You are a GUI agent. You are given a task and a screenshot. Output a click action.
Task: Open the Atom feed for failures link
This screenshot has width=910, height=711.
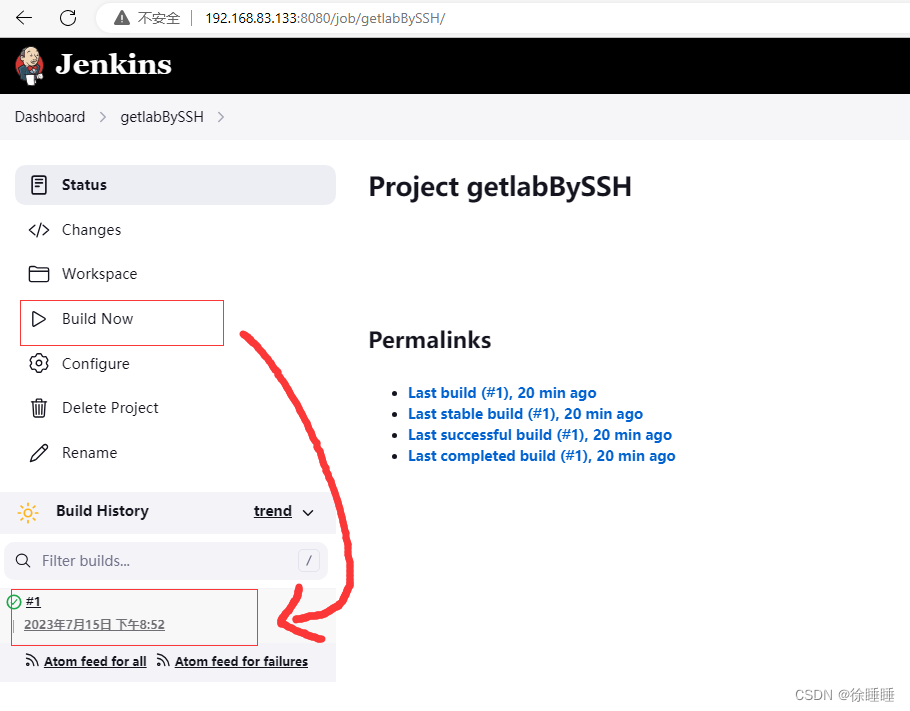coord(241,661)
